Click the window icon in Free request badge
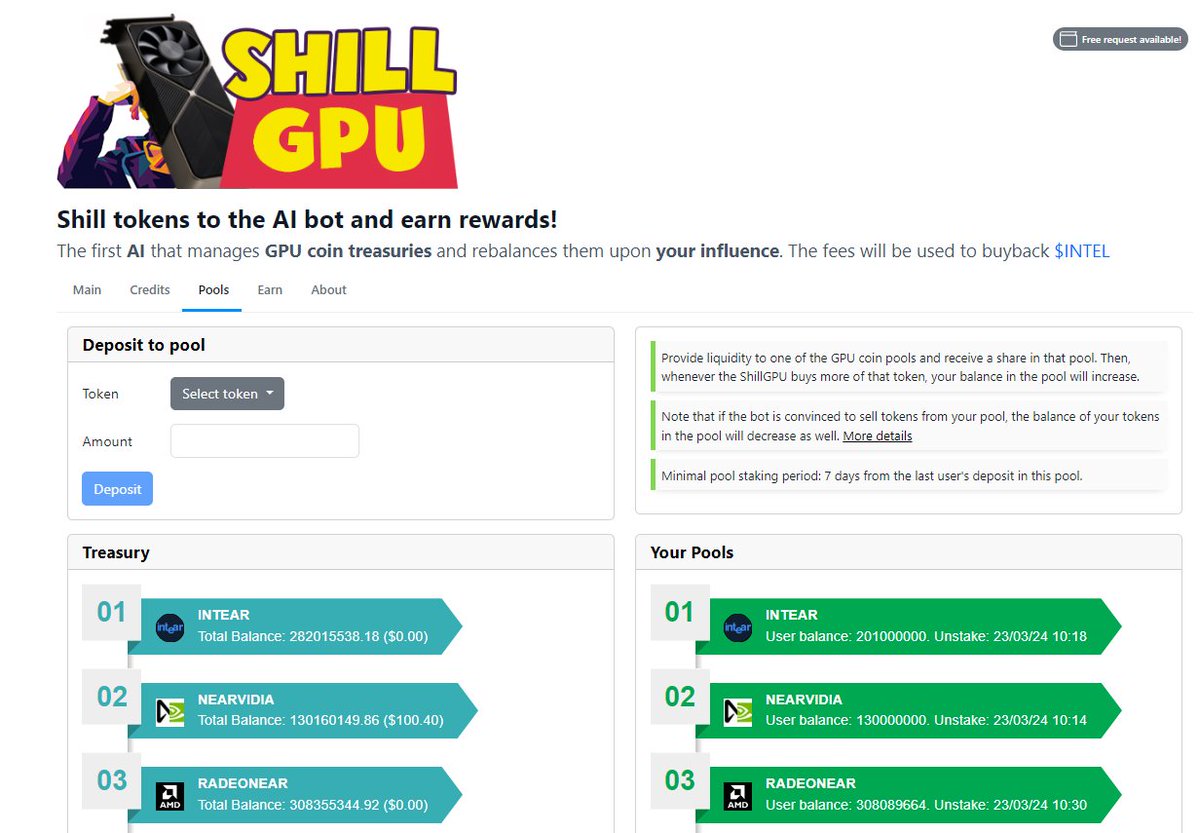This screenshot has height=833, width=1200. 1068,39
